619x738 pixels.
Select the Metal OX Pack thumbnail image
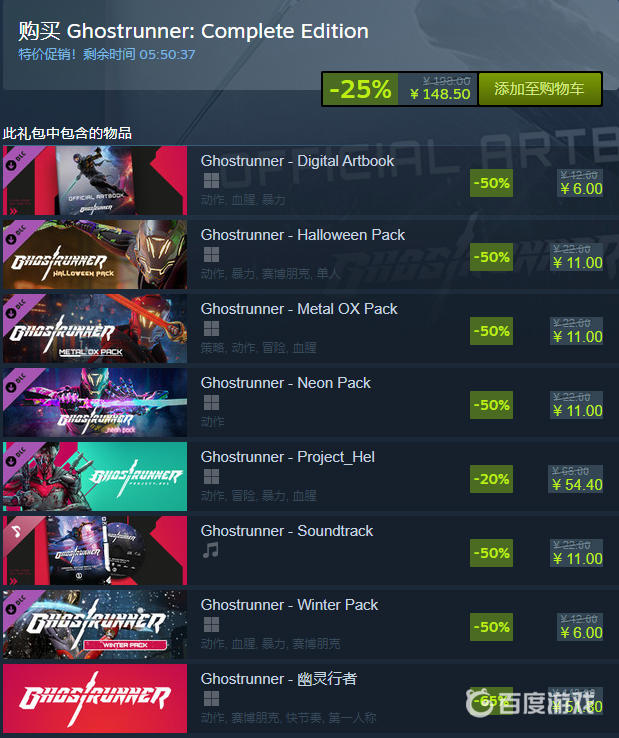pos(95,329)
